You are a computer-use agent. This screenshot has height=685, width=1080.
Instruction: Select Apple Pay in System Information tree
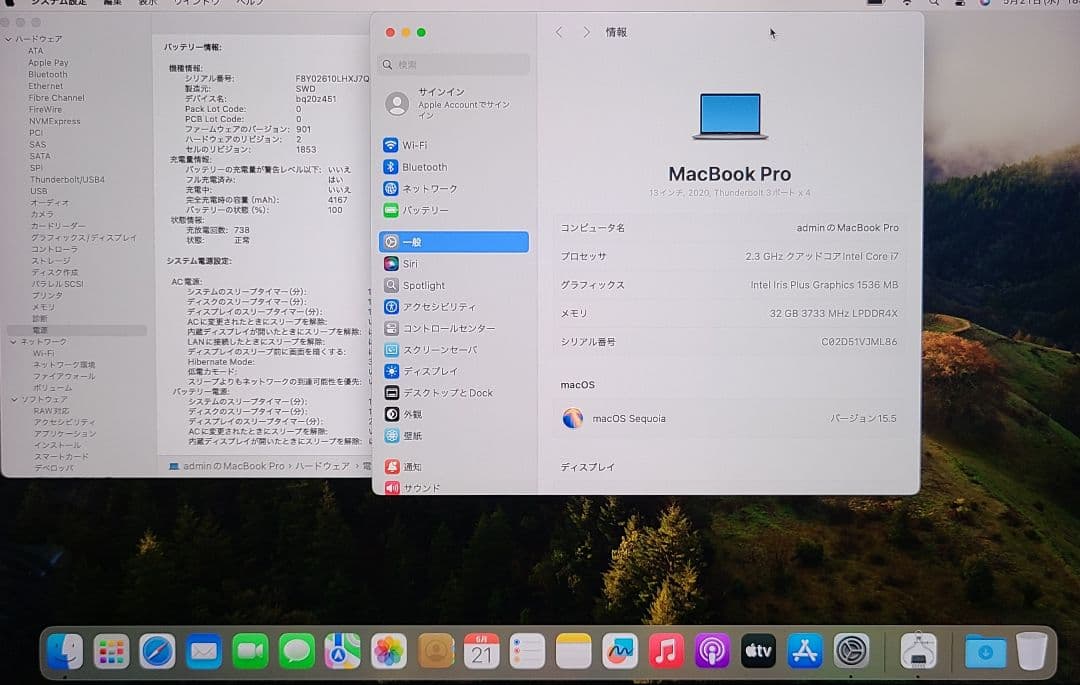coord(48,63)
